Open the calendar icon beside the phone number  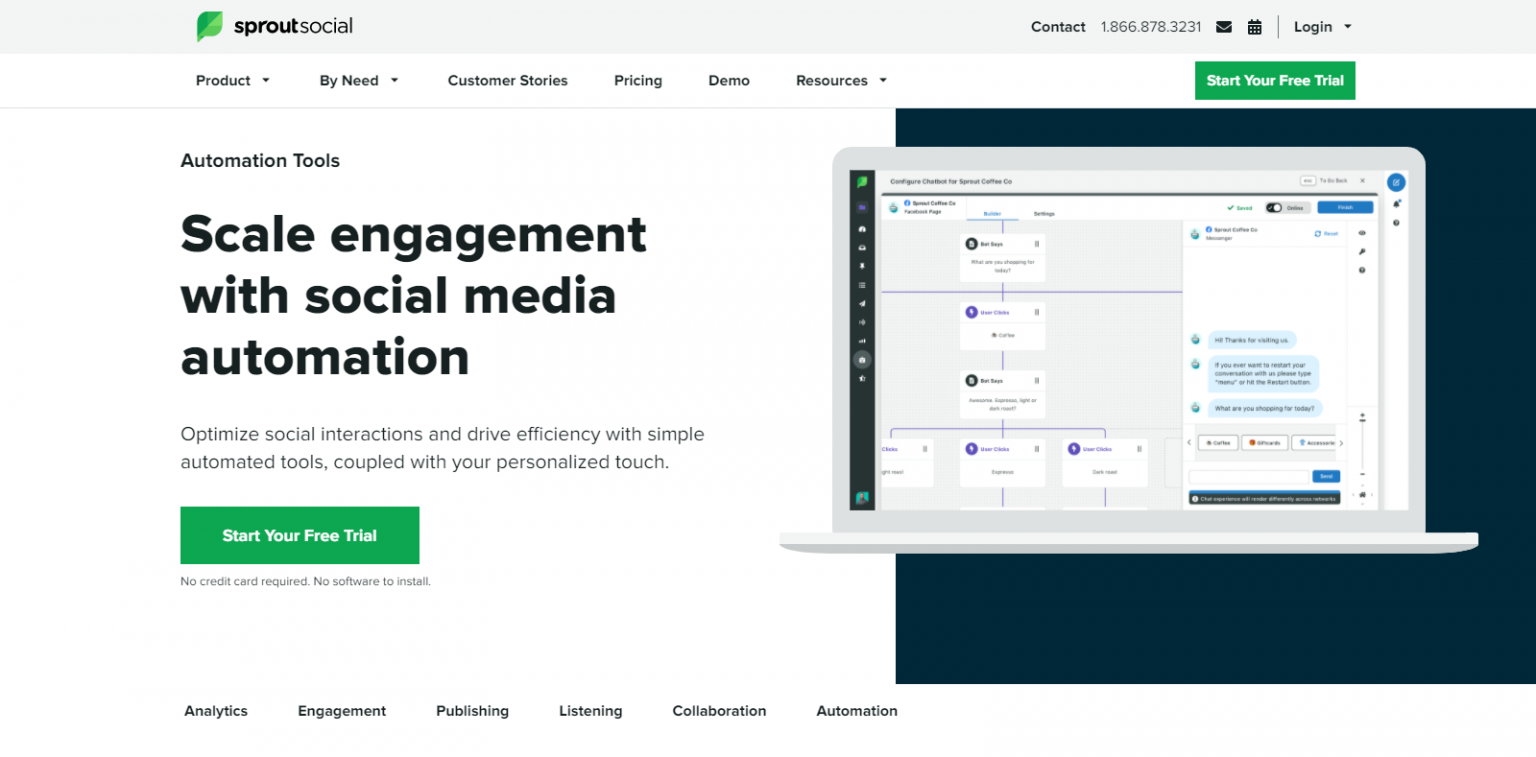coord(1255,27)
